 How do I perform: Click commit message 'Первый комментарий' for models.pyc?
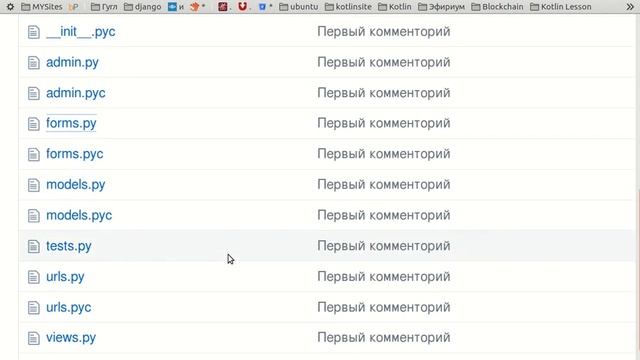pos(384,215)
